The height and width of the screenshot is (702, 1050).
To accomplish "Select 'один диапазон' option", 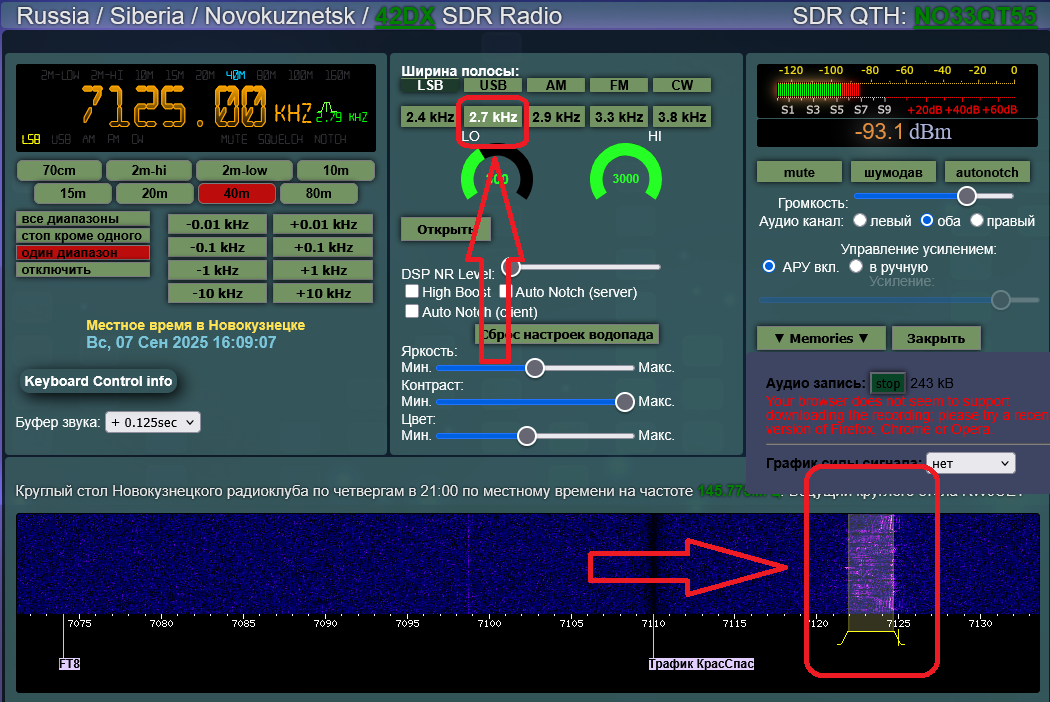I will 82,253.
